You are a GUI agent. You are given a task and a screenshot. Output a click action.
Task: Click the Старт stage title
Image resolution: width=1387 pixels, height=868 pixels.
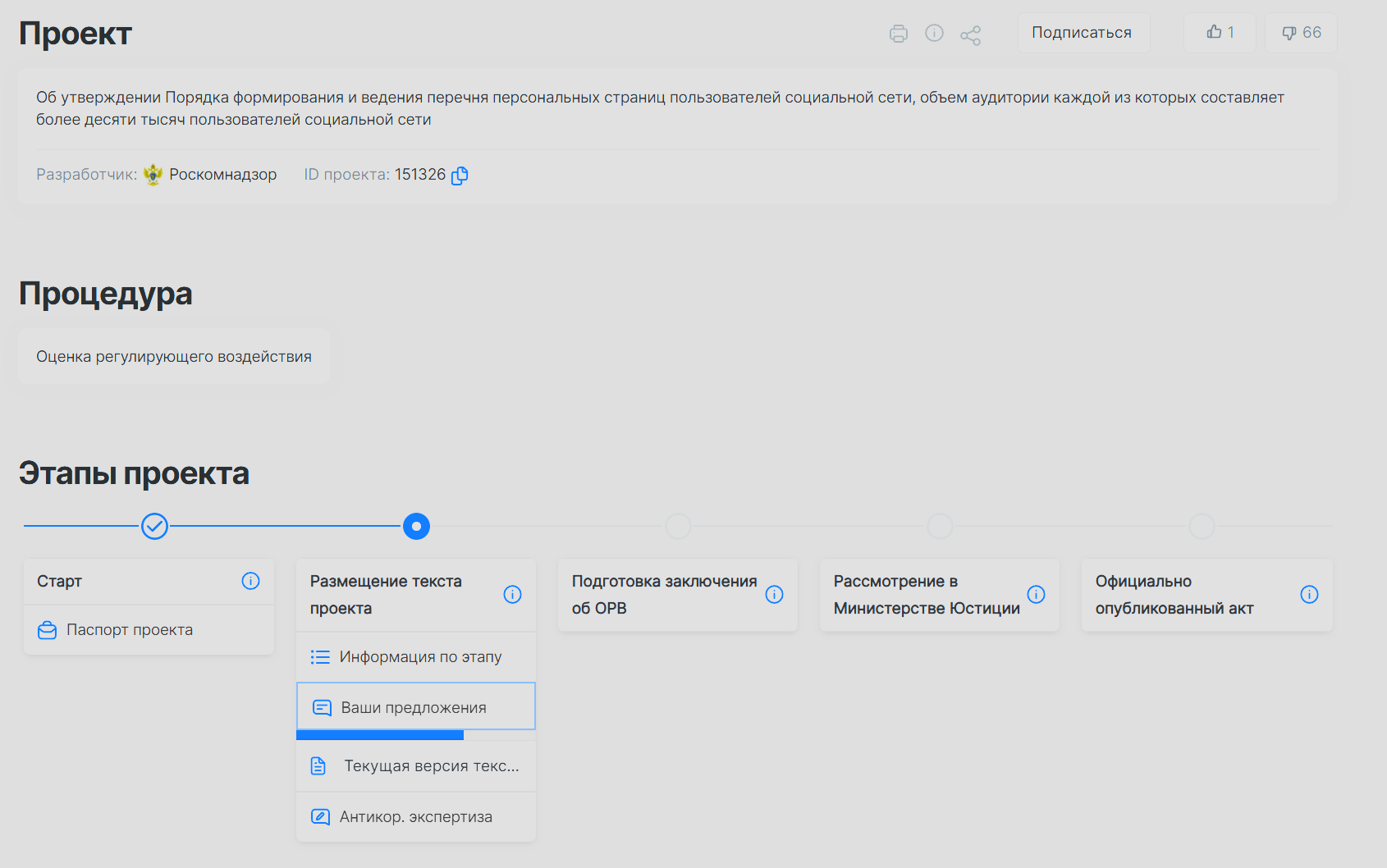click(x=59, y=582)
